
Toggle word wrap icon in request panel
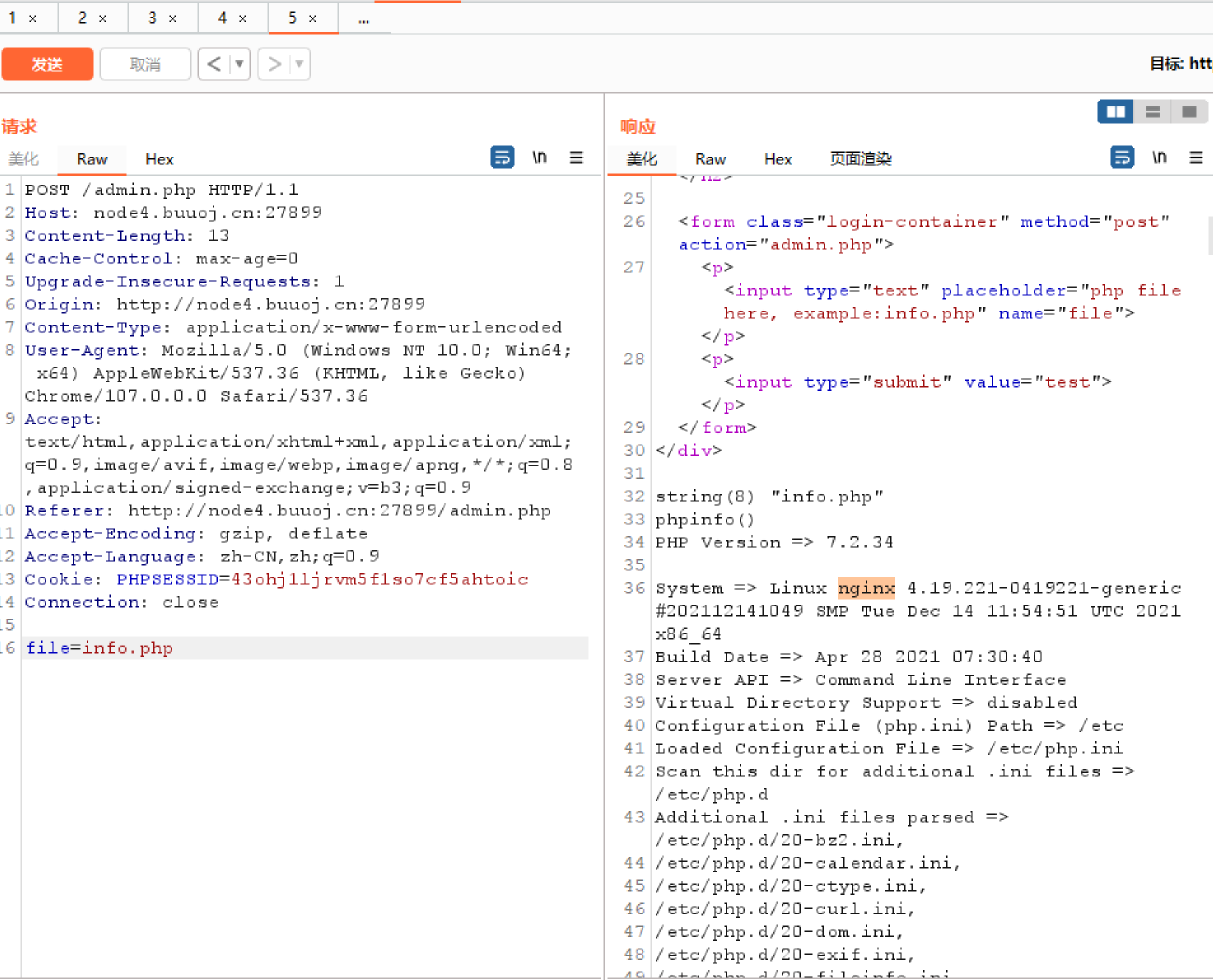502,157
